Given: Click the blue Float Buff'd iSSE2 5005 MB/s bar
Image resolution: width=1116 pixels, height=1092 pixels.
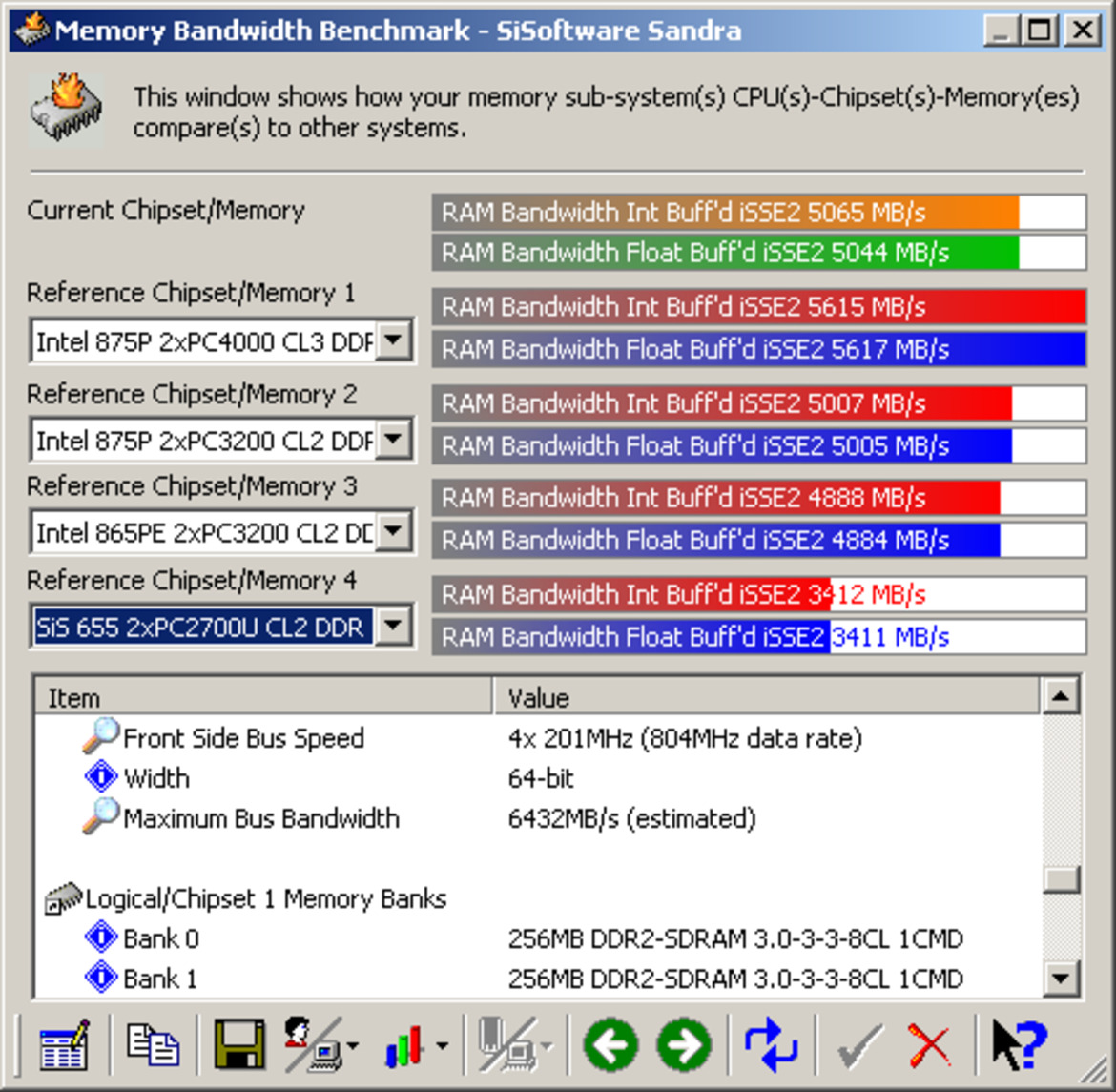Looking at the screenshot, I should click(x=758, y=445).
